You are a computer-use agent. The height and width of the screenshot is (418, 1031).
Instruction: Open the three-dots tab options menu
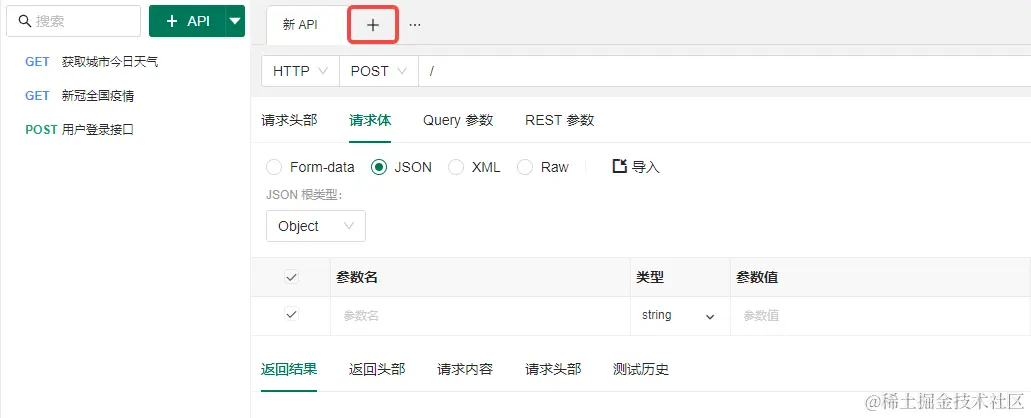click(x=415, y=24)
